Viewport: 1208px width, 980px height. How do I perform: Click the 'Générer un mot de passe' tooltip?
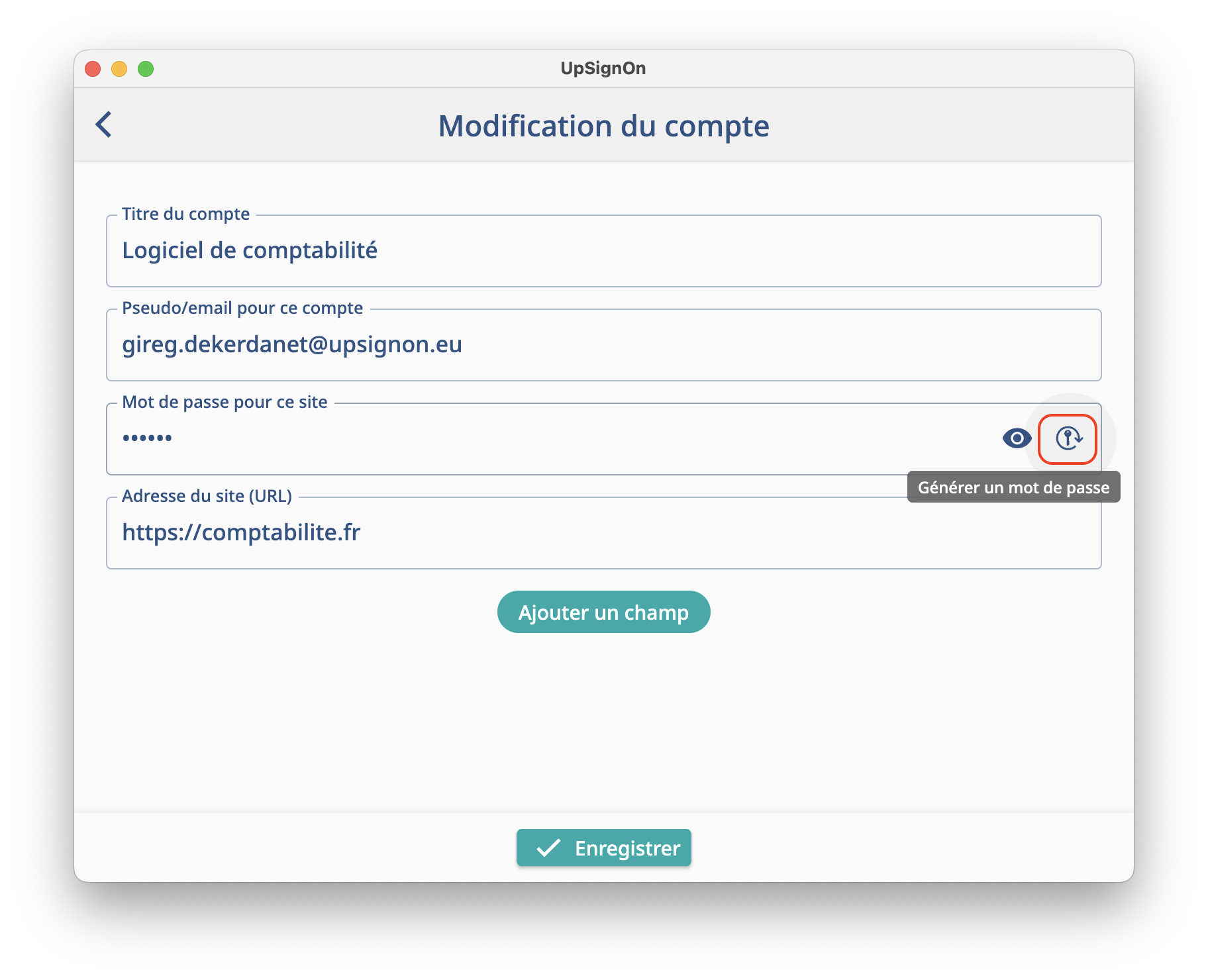[1013, 487]
